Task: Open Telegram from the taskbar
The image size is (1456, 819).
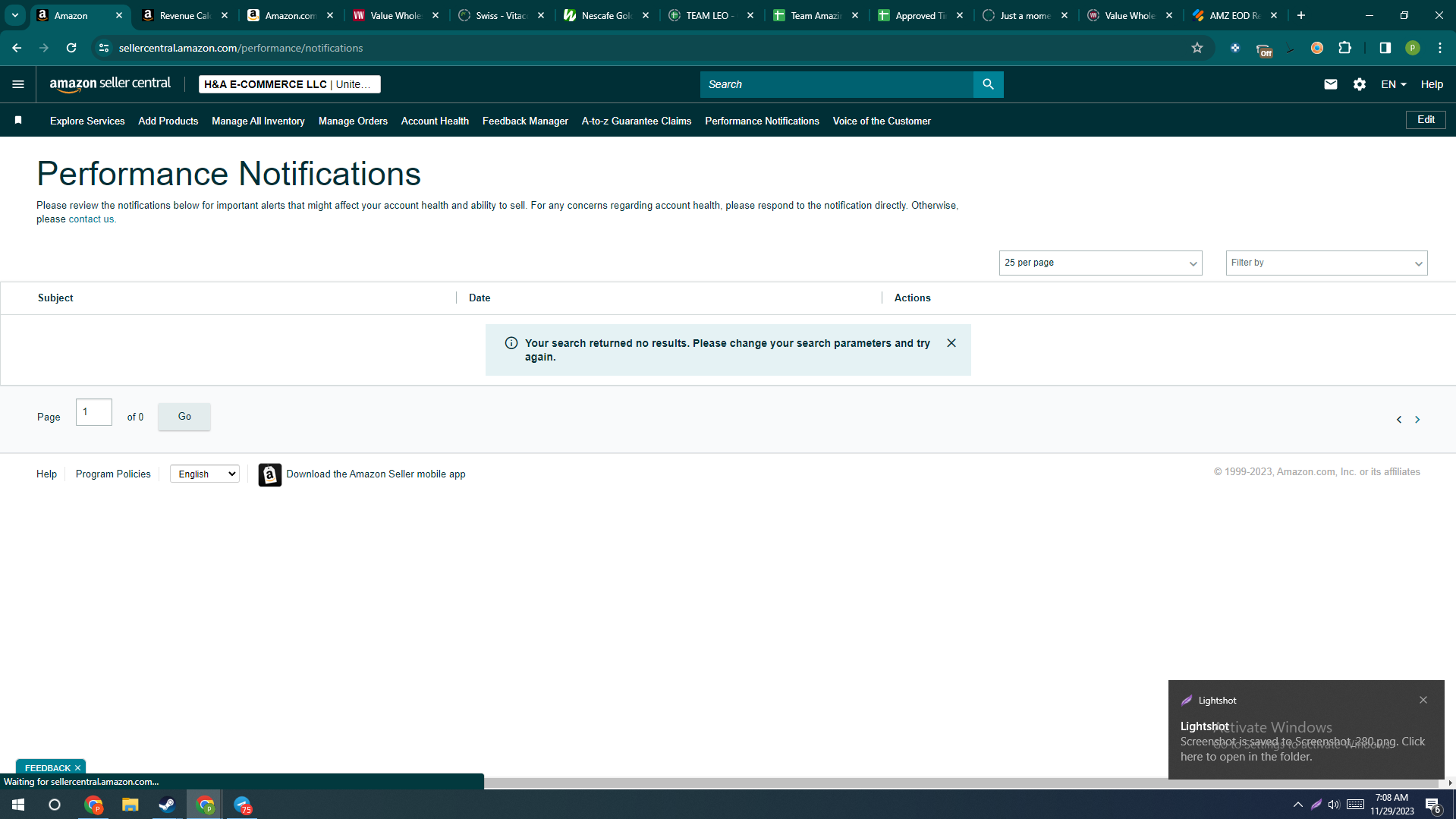Action: coord(242,805)
